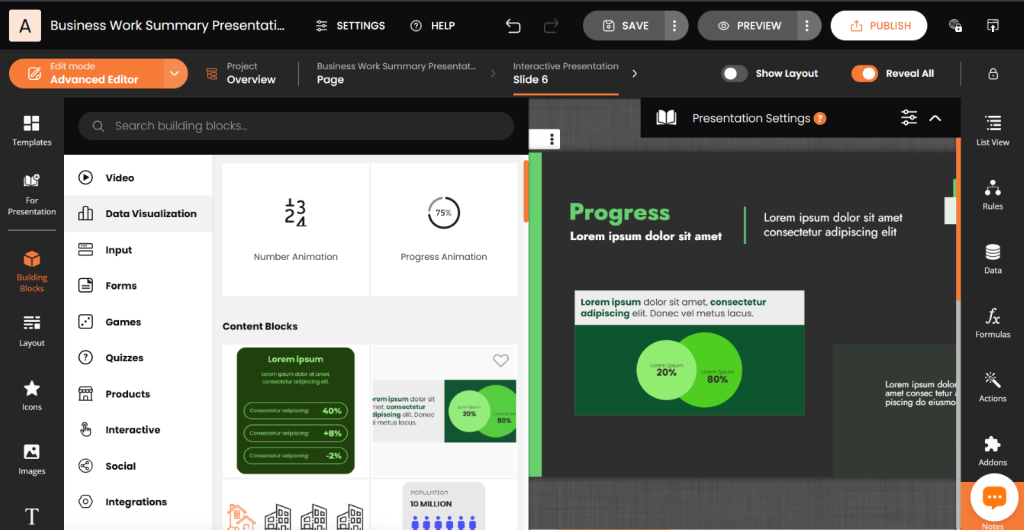Open the chat support bubble

coord(994,497)
